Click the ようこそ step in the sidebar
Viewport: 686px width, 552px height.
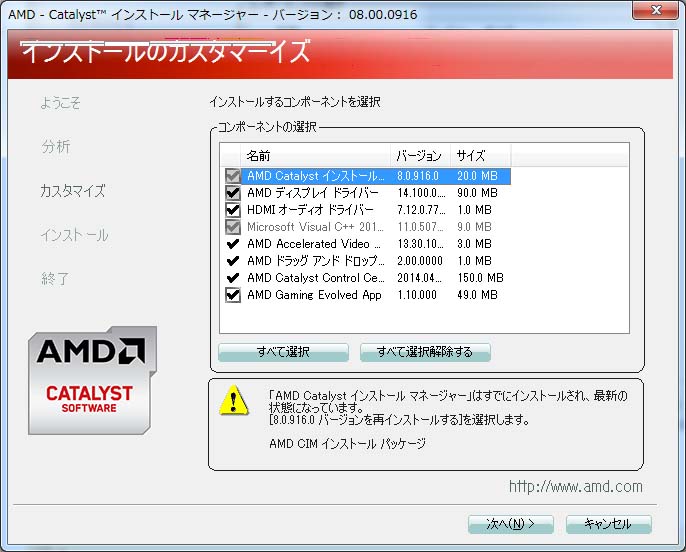(60, 103)
